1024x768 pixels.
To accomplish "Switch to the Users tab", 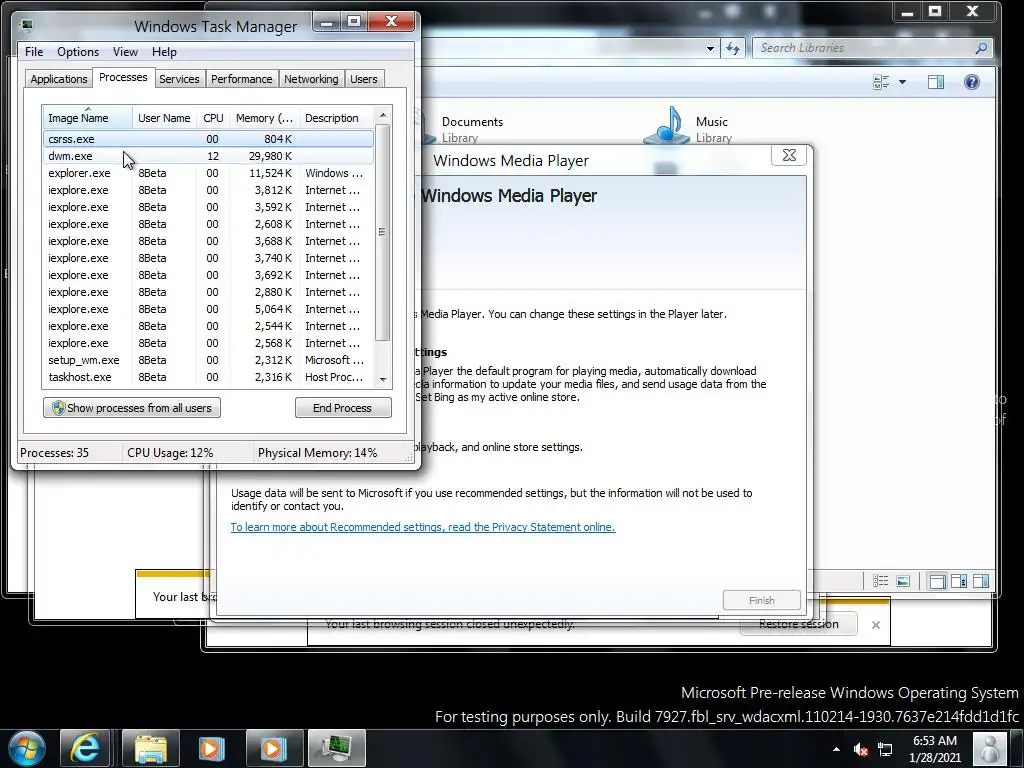I will click(x=364, y=79).
